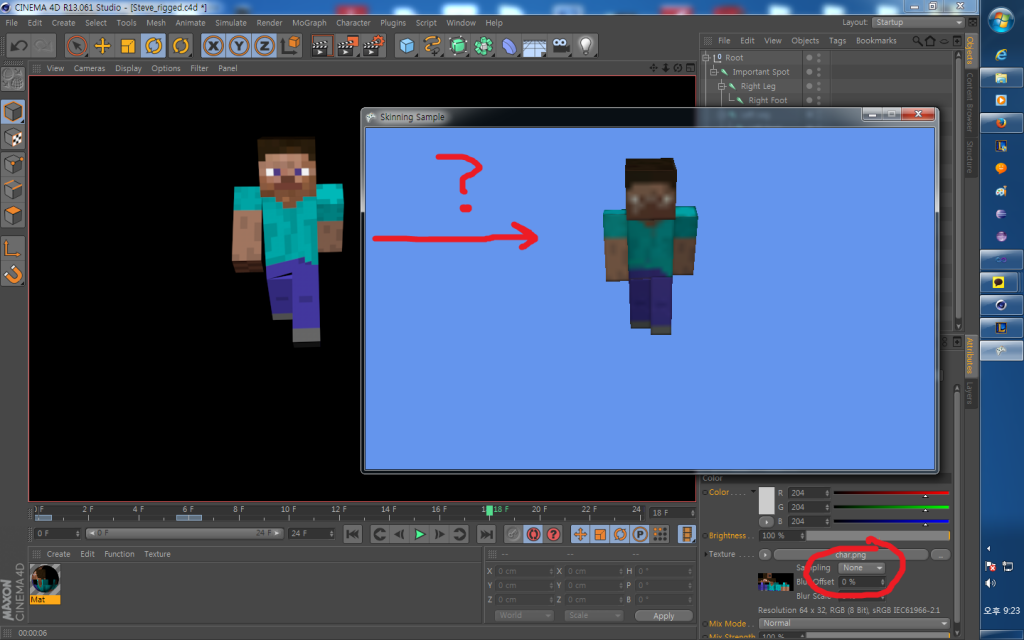Enable the Axis mode tool
The width and height of the screenshot is (1024, 640).
point(13,249)
